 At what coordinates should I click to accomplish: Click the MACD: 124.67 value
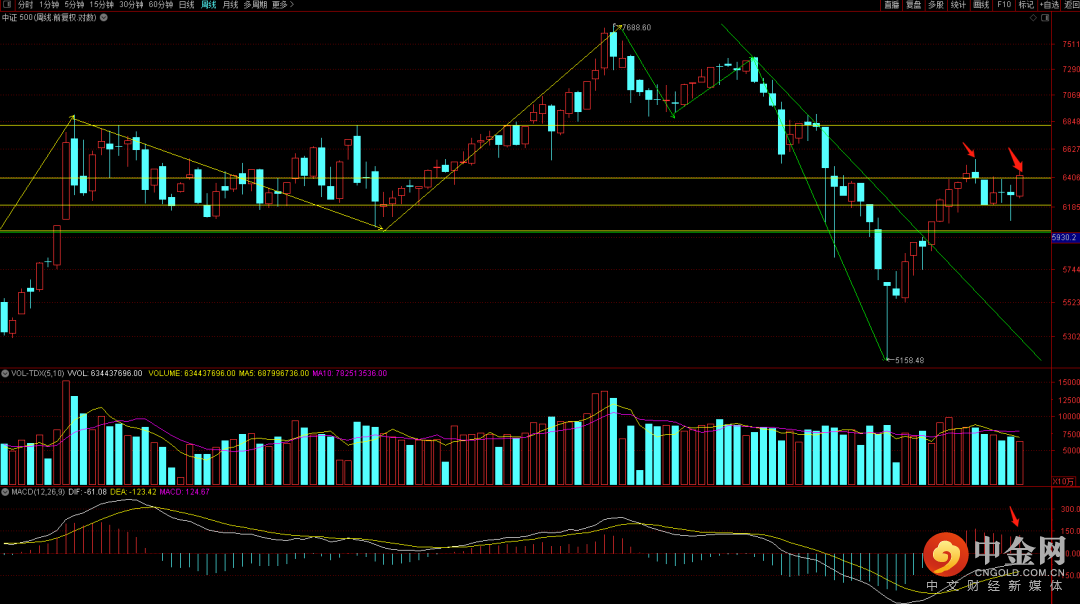tap(184, 492)
